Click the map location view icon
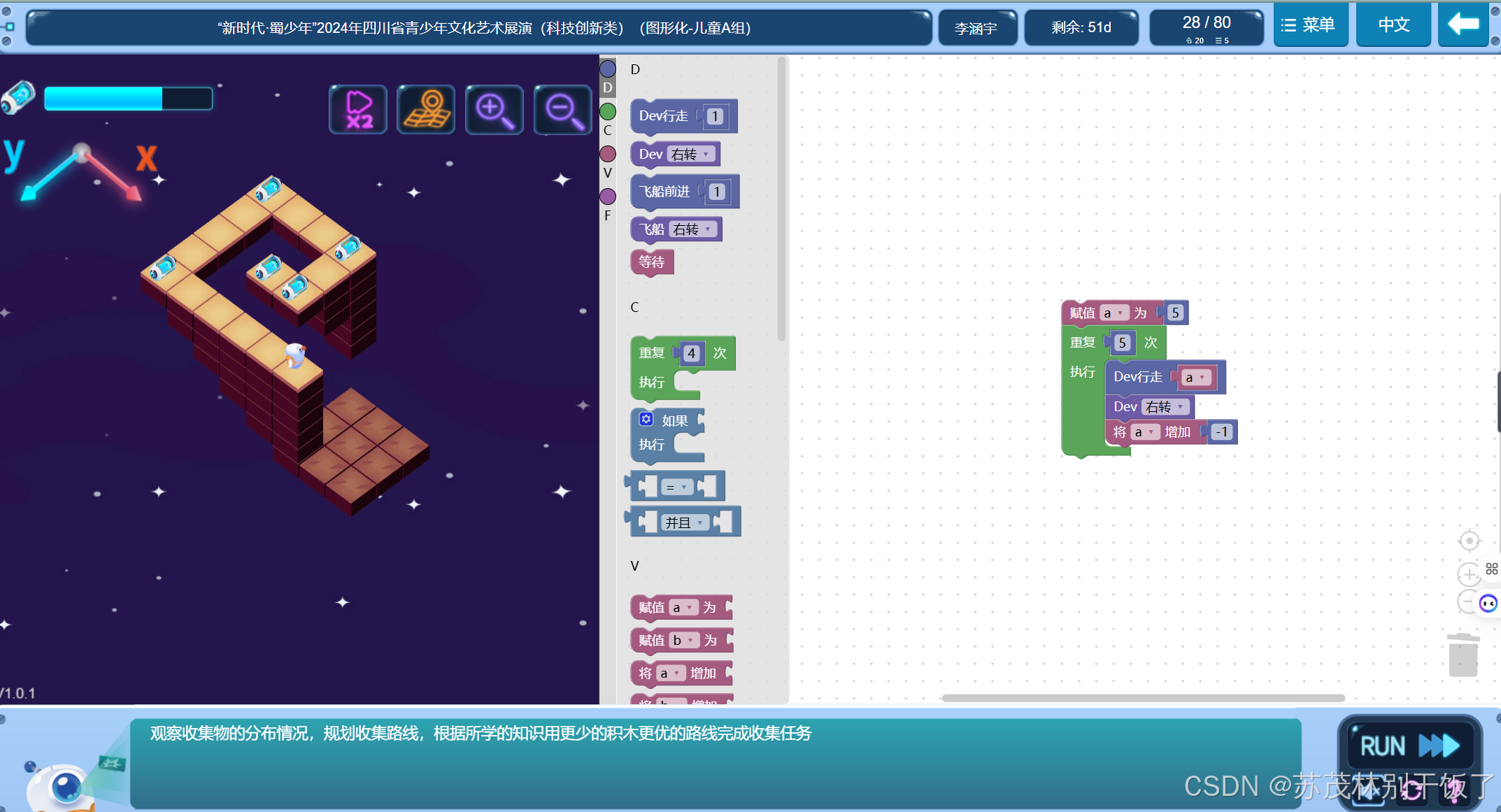Screen dimensions: 1501x812 coord(426,110)
